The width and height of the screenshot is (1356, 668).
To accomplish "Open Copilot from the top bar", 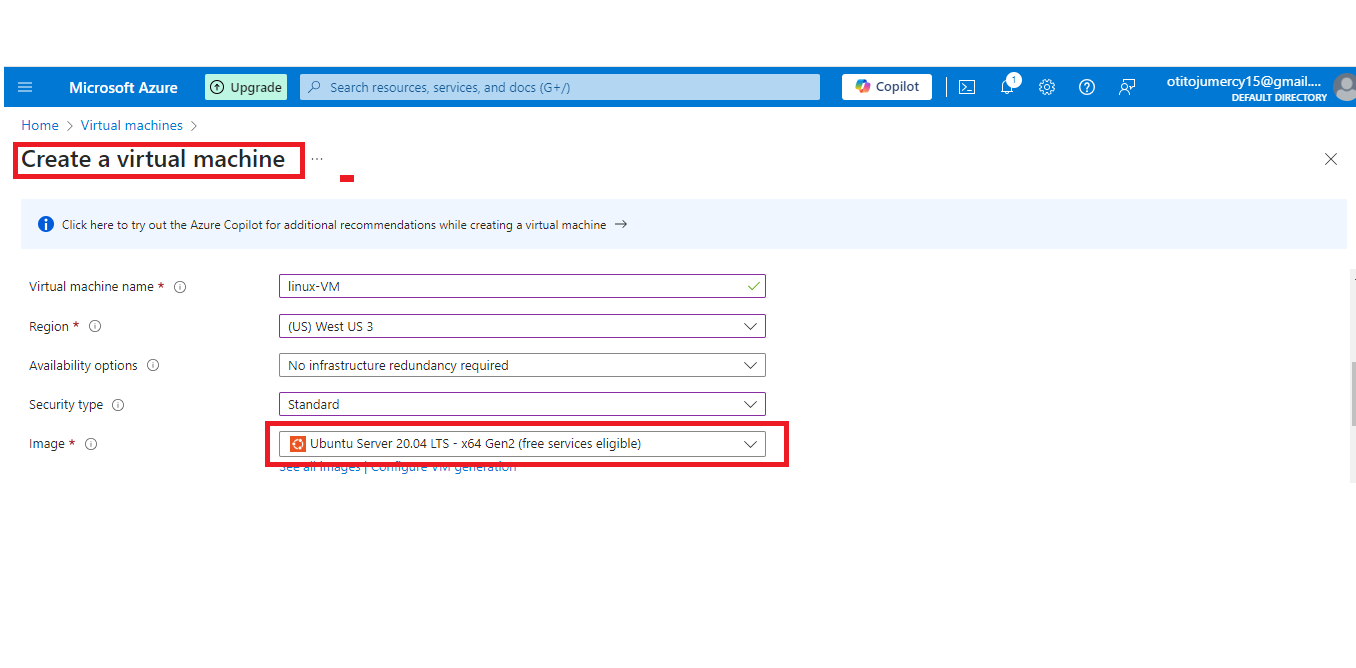I will 887,87.
